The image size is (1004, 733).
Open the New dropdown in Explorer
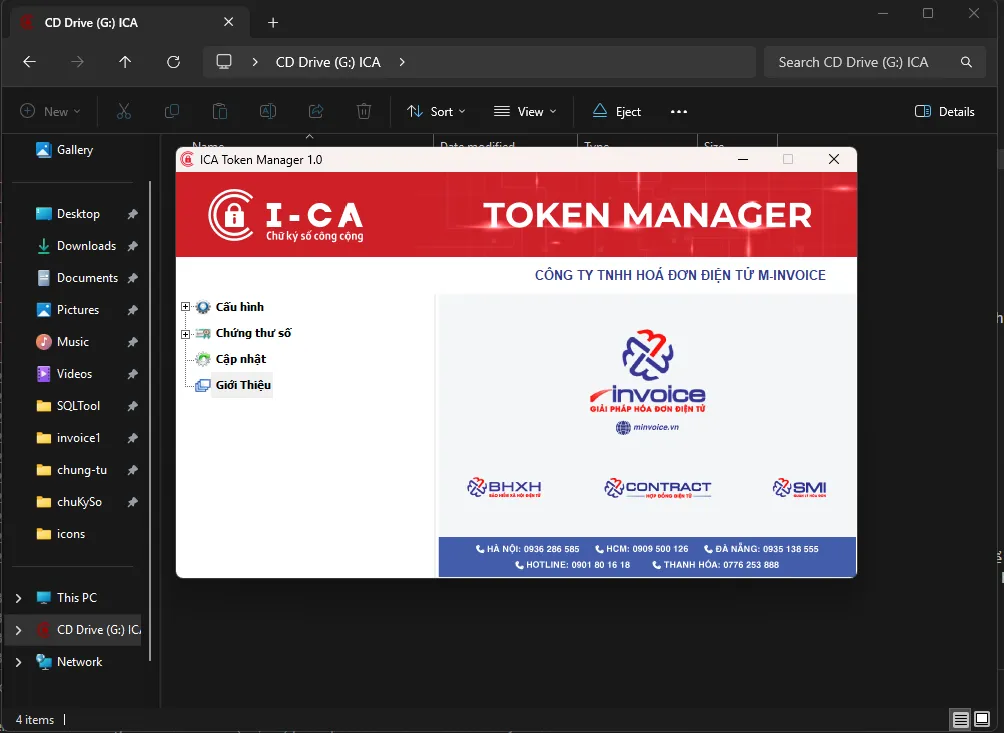(51, 111)
